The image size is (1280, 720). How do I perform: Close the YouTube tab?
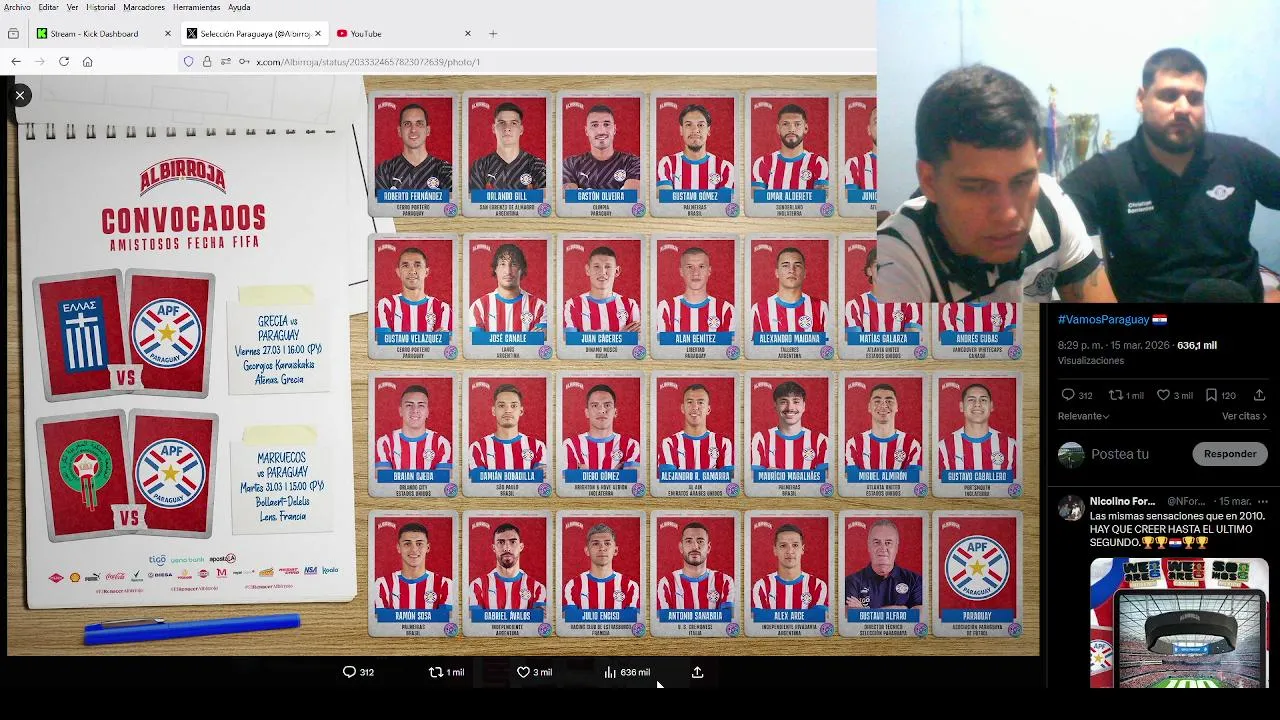467,33
